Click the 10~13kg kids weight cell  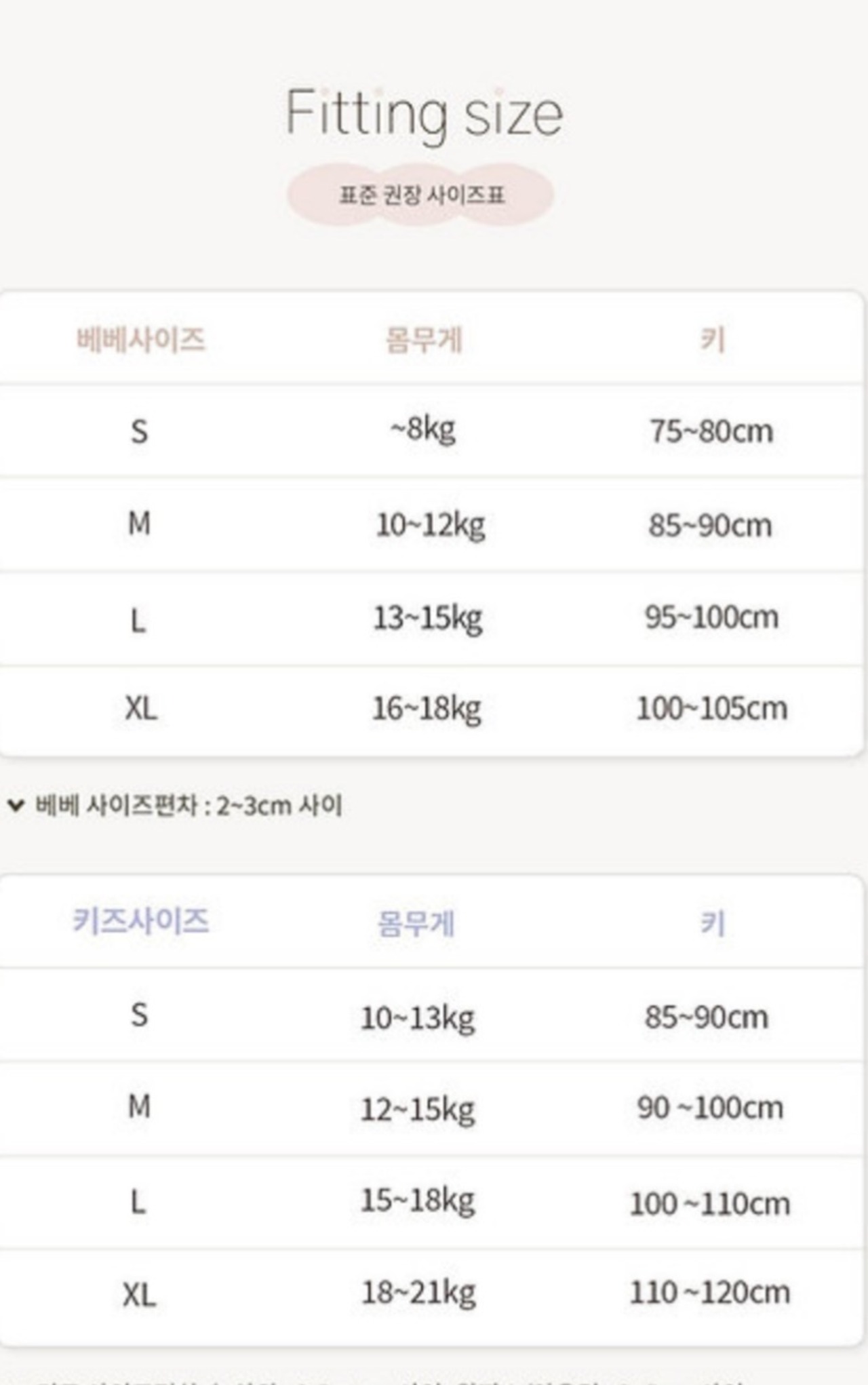[418, 1018]
